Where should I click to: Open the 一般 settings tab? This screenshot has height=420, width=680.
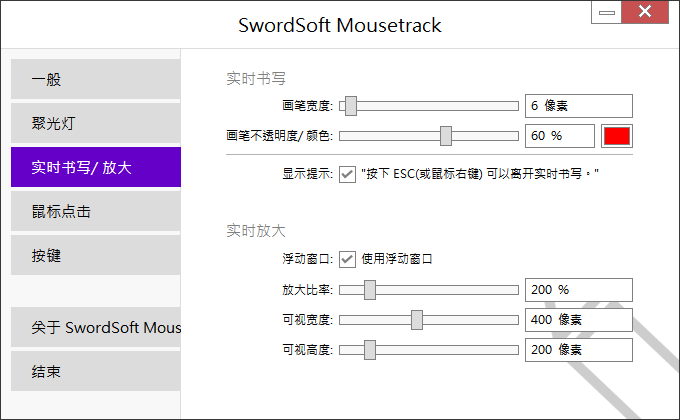[x=95, y=79]
